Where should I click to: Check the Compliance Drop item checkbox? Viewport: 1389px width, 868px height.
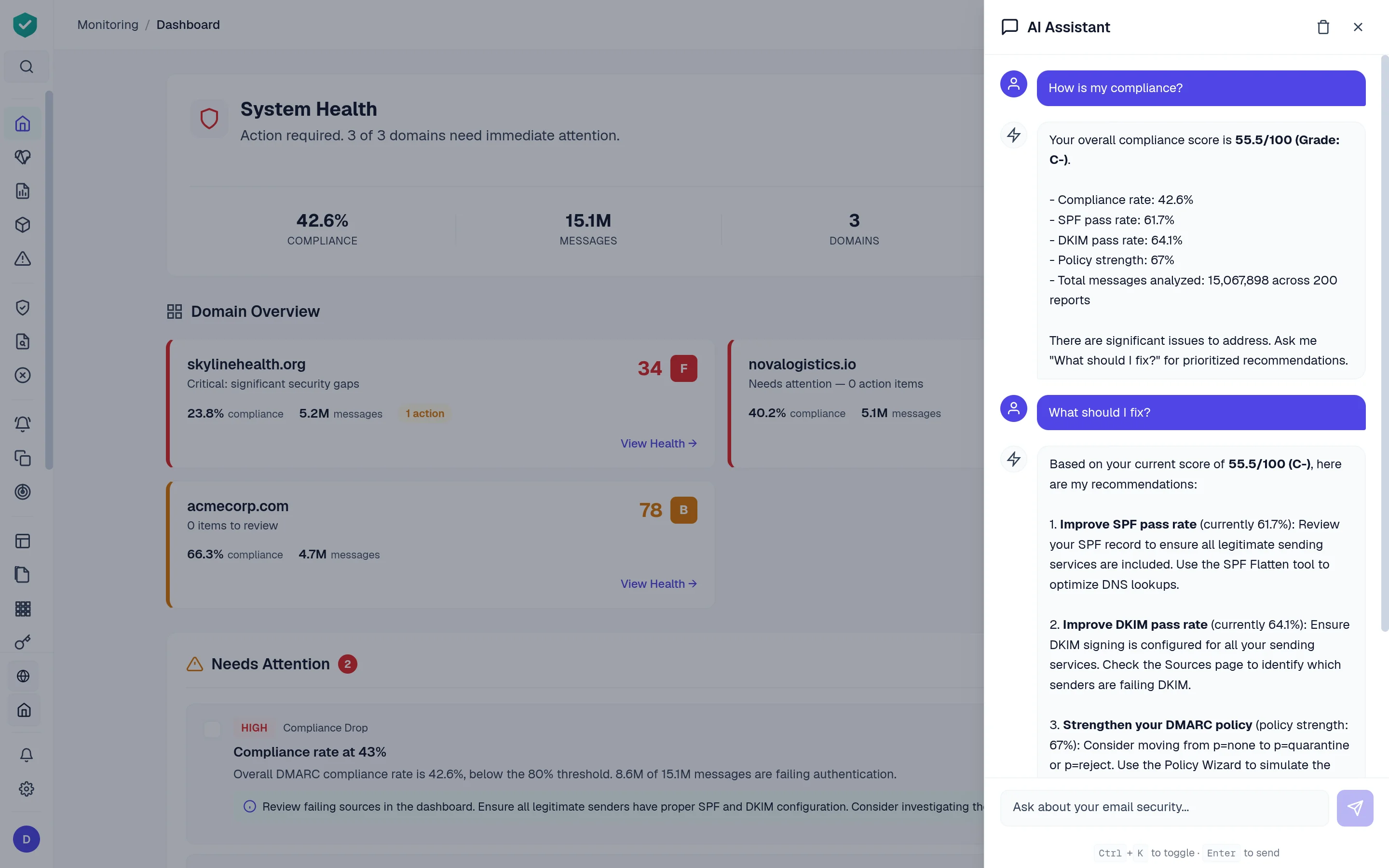212,728
